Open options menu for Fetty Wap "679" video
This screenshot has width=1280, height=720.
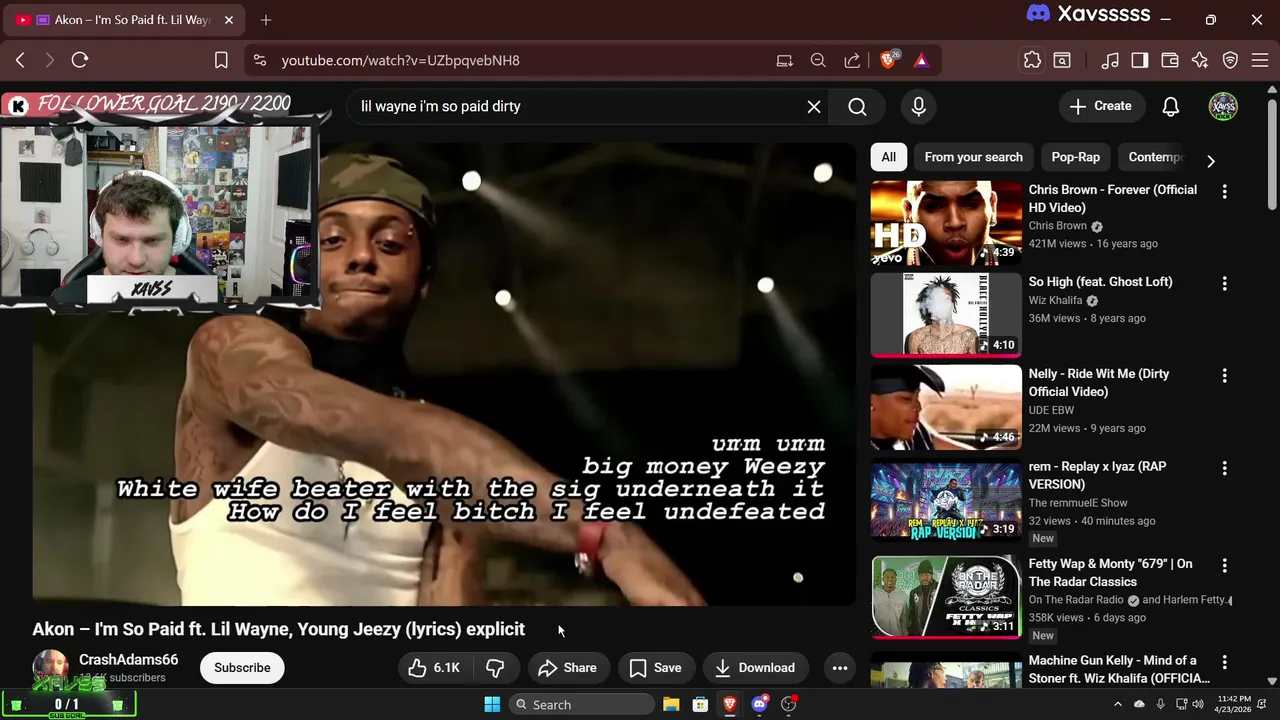pos(1224,565)
